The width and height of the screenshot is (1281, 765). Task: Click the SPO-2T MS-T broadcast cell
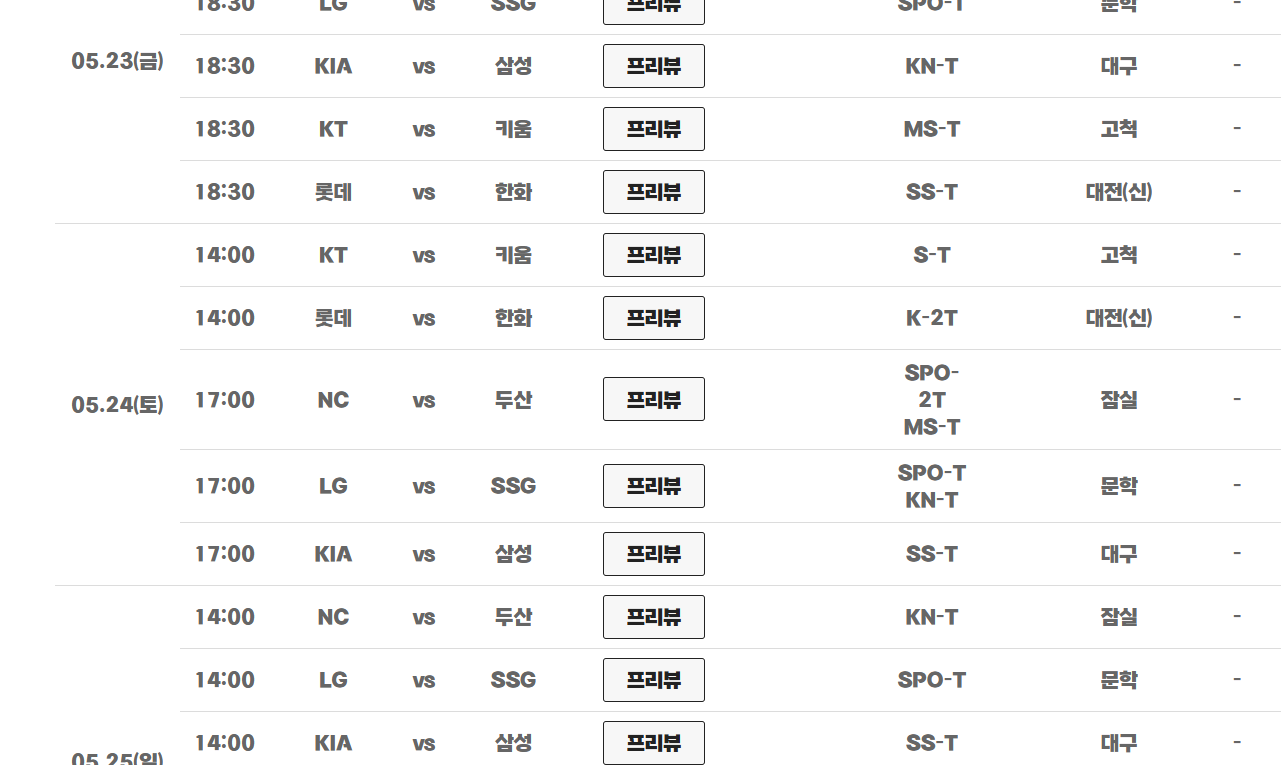pos(932,400)
